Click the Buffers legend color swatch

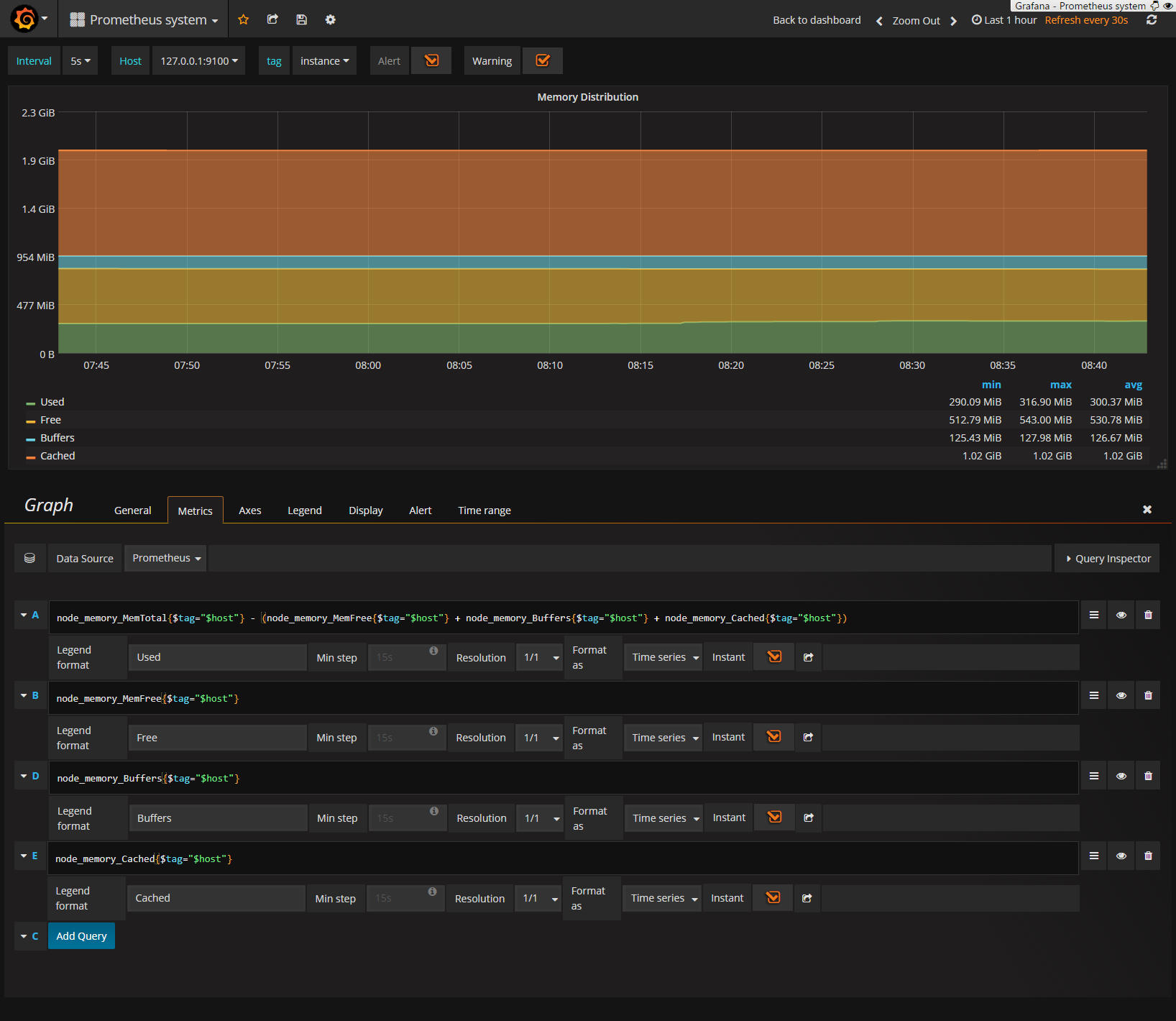pos(31,439)
